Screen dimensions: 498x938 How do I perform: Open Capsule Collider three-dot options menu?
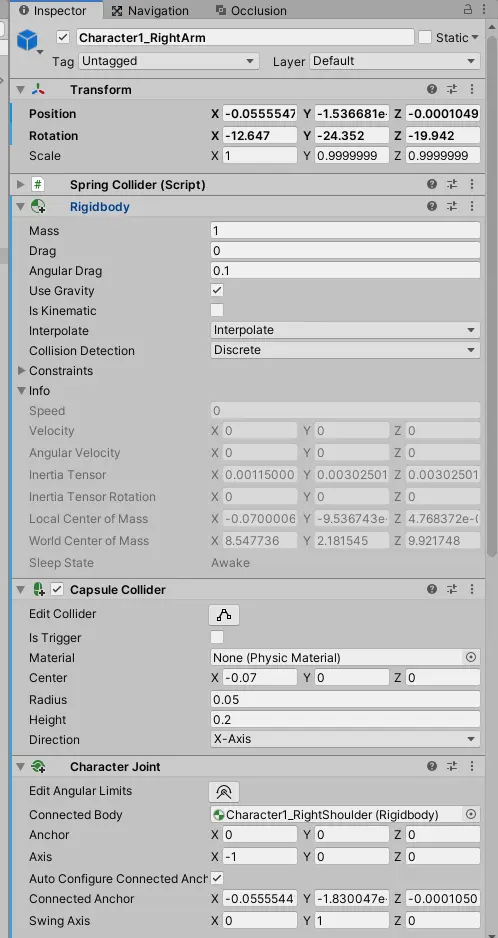point(472,589)
